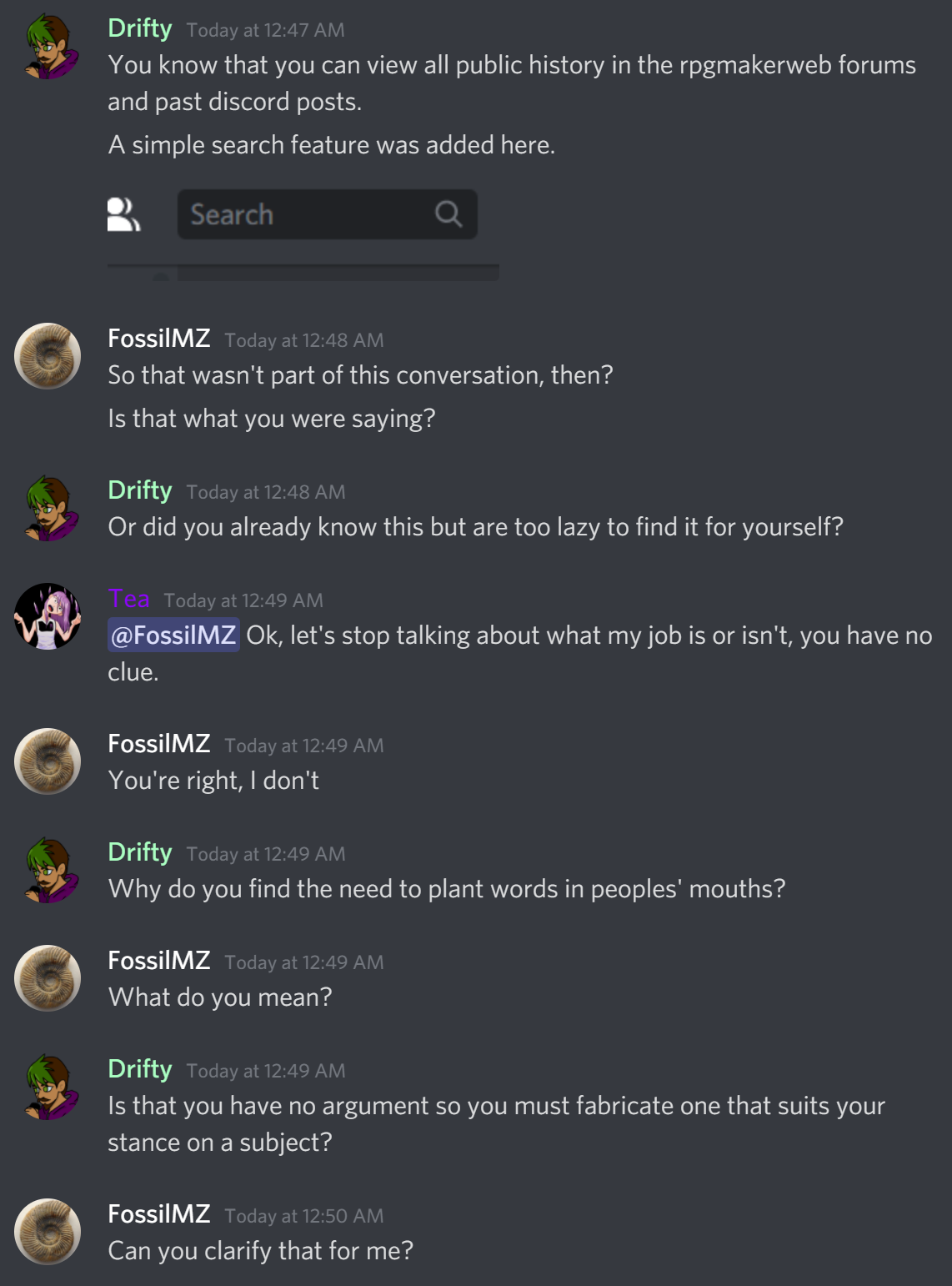Click the magnifier icon in the Search box
This screenshot has height=1286, width=952.
click(x=448, y=214)
